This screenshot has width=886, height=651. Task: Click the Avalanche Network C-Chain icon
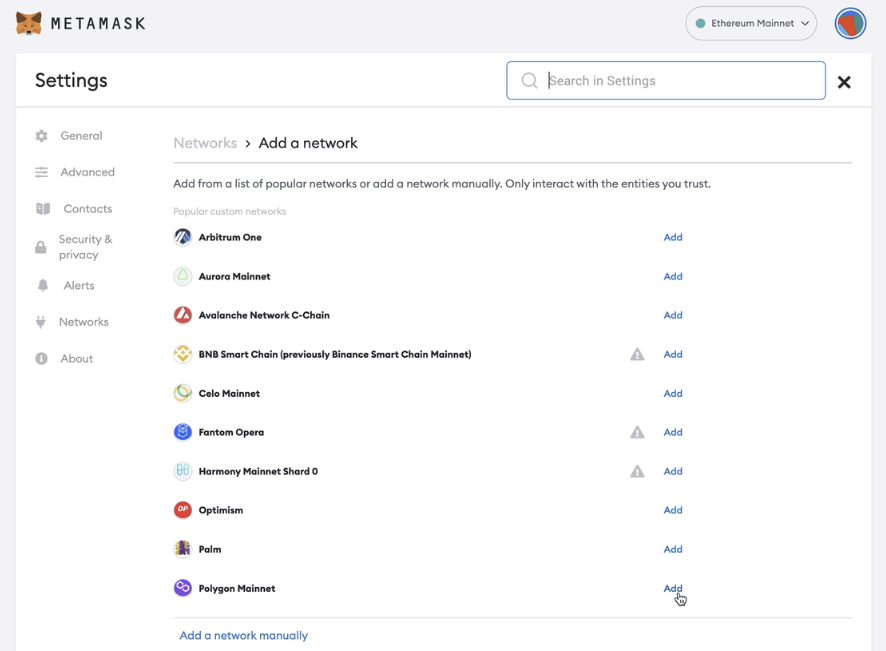coord(183,315)
